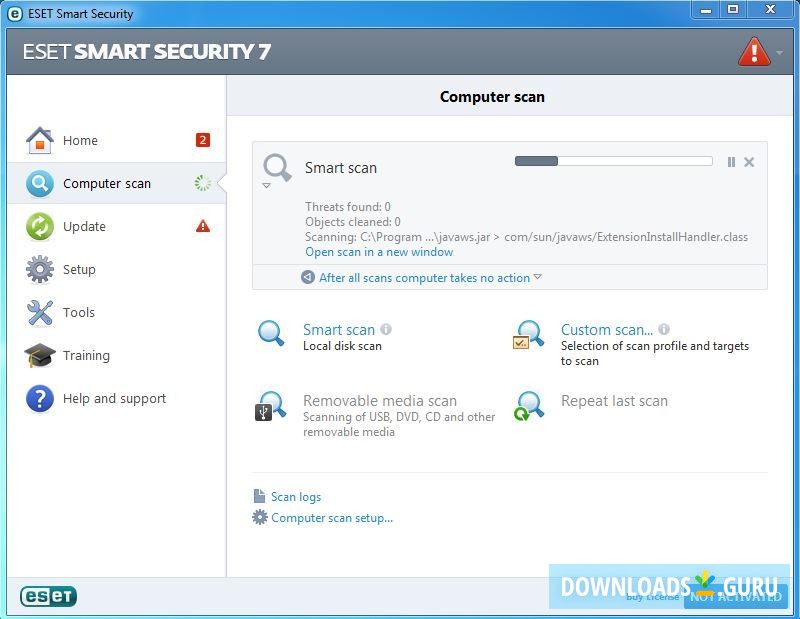Launch Custom scan... link
The image size is (800, 619).
607,330
